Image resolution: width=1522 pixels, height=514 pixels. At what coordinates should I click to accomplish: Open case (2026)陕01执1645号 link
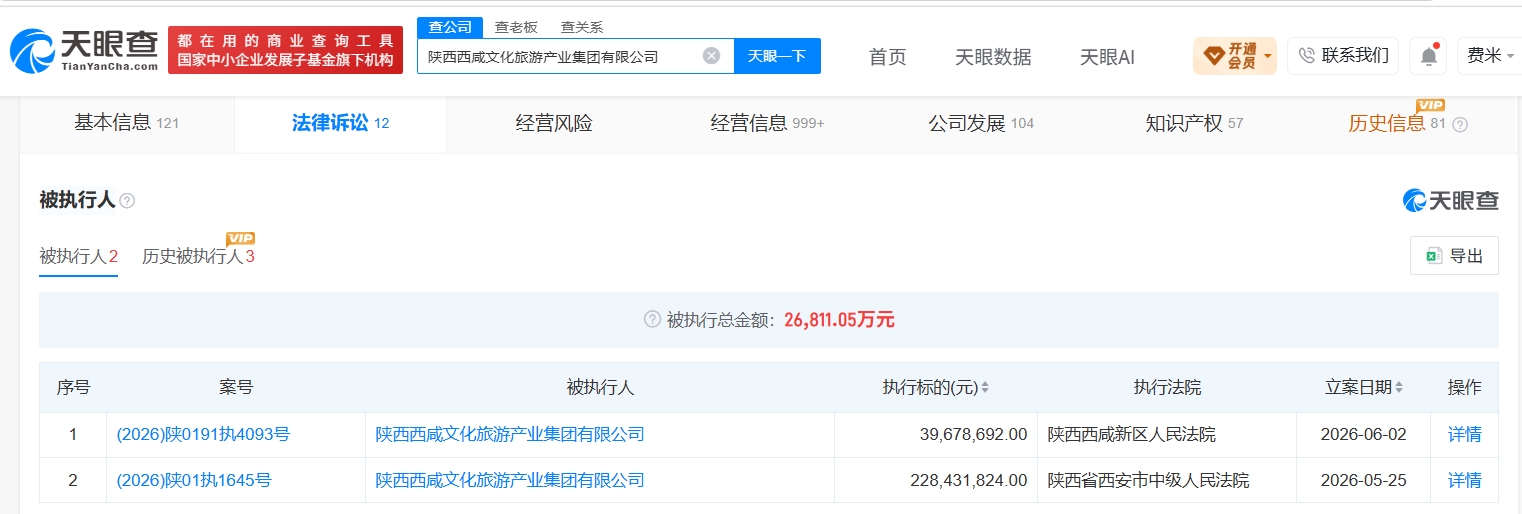click(x=194, y=481)
